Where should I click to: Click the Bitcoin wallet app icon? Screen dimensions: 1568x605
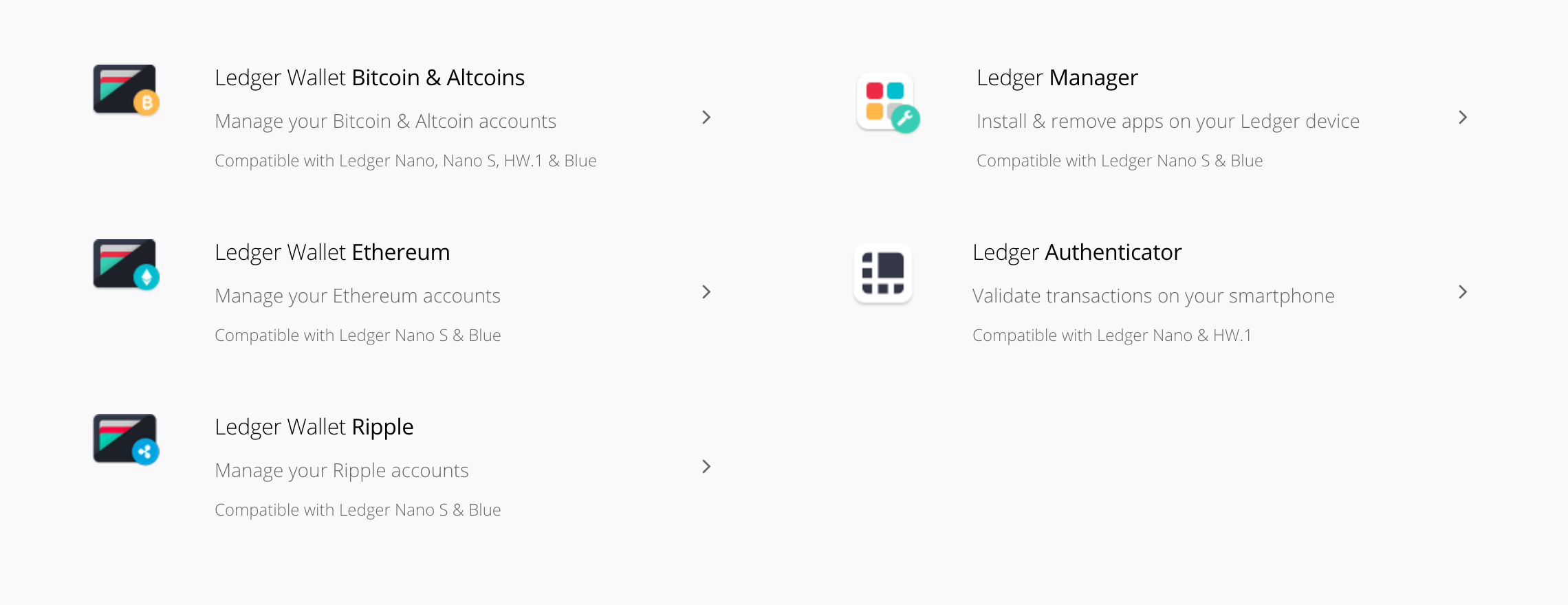tap(126, 90)
